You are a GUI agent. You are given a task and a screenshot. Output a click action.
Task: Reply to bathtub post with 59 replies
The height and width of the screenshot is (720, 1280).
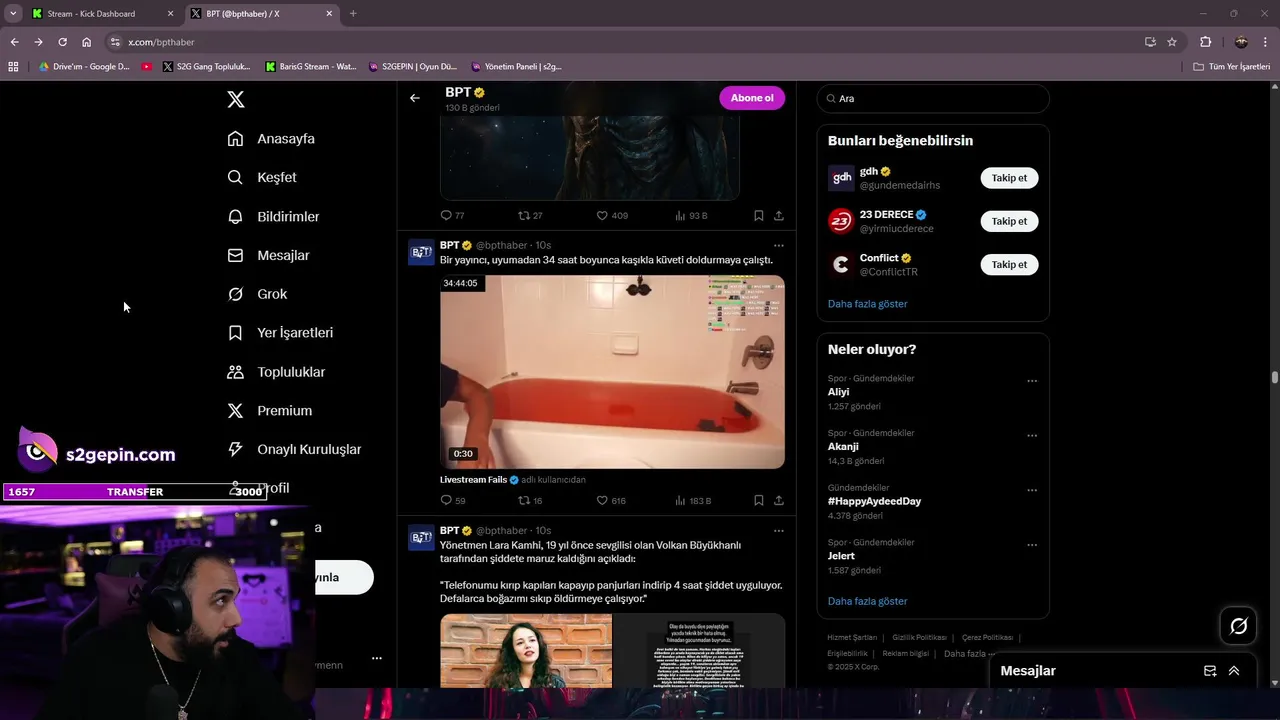453,500
